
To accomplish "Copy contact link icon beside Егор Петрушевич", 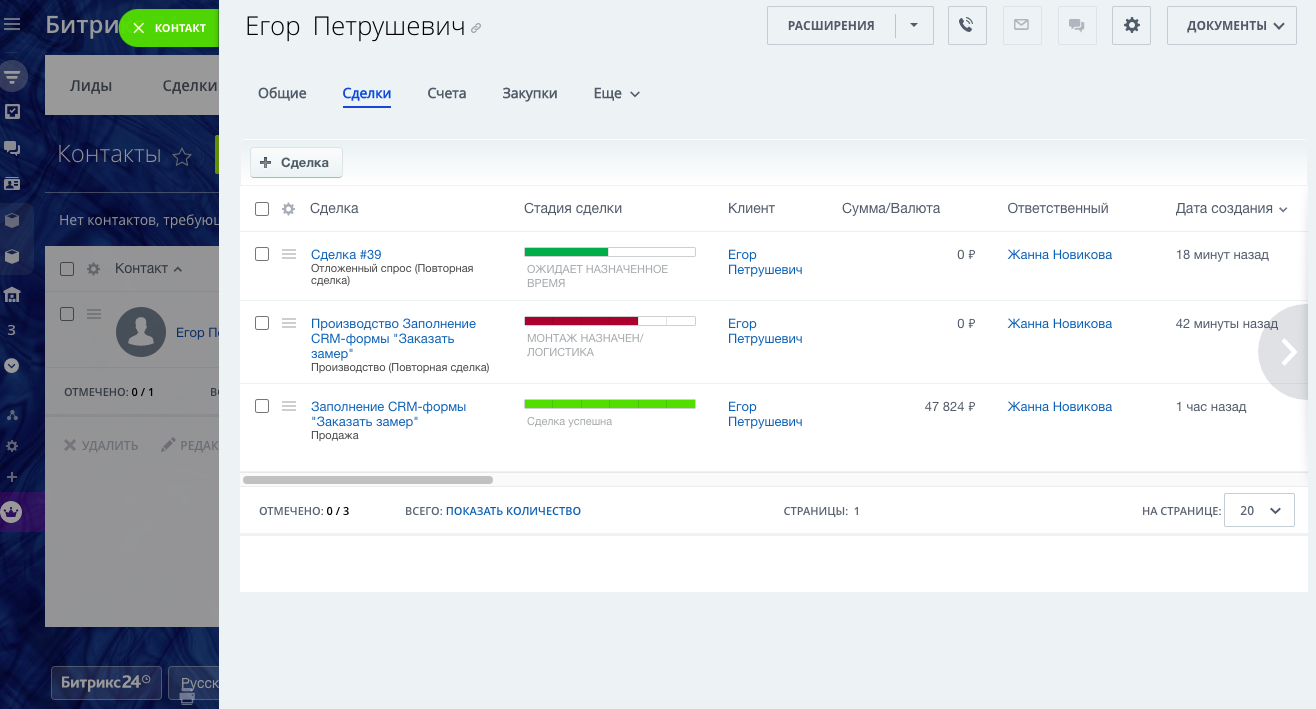I will pyautogui.click(x=476, y=29).
